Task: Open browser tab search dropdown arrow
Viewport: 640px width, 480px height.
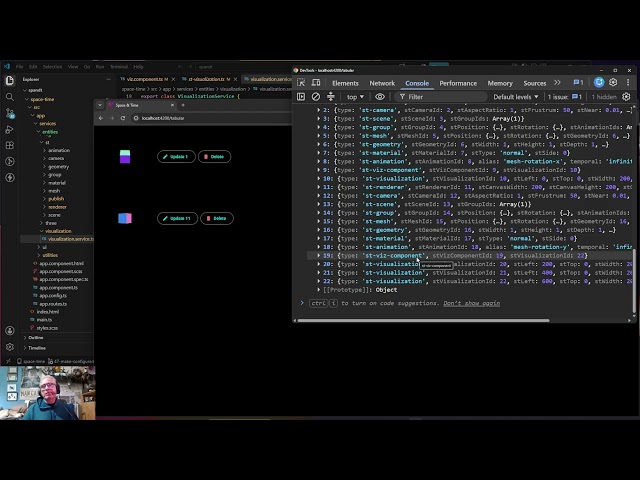Action: coord(100,105)
